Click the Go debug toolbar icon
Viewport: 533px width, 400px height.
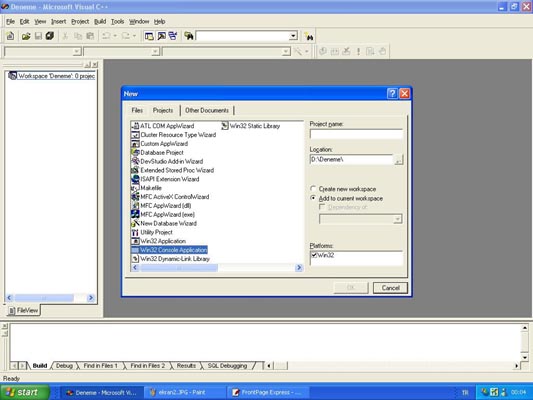(x=370, y=51)
